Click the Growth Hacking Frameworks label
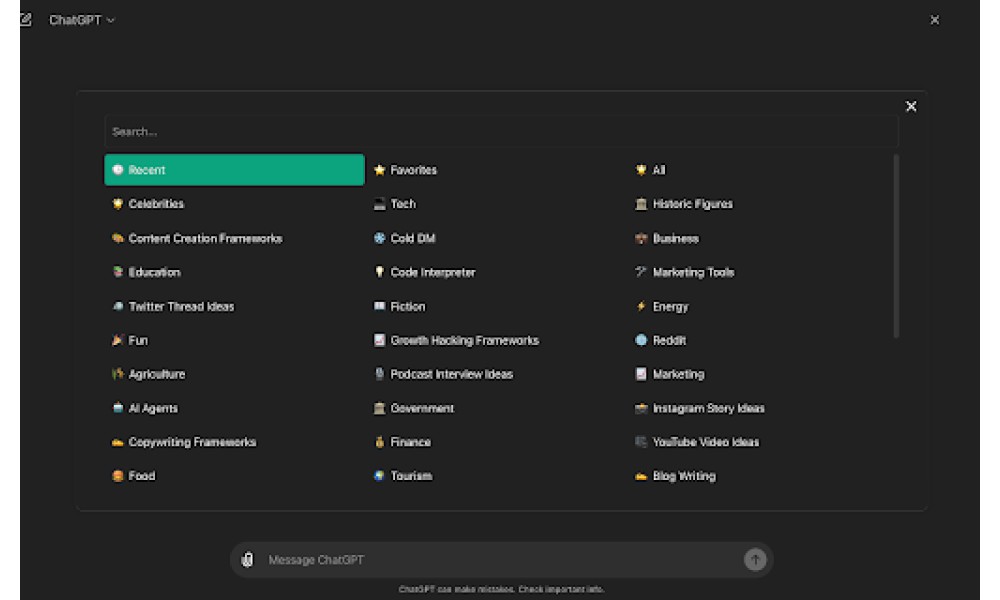The width and height of the screenshot is (1000, 600). click(x=465, y=340)
